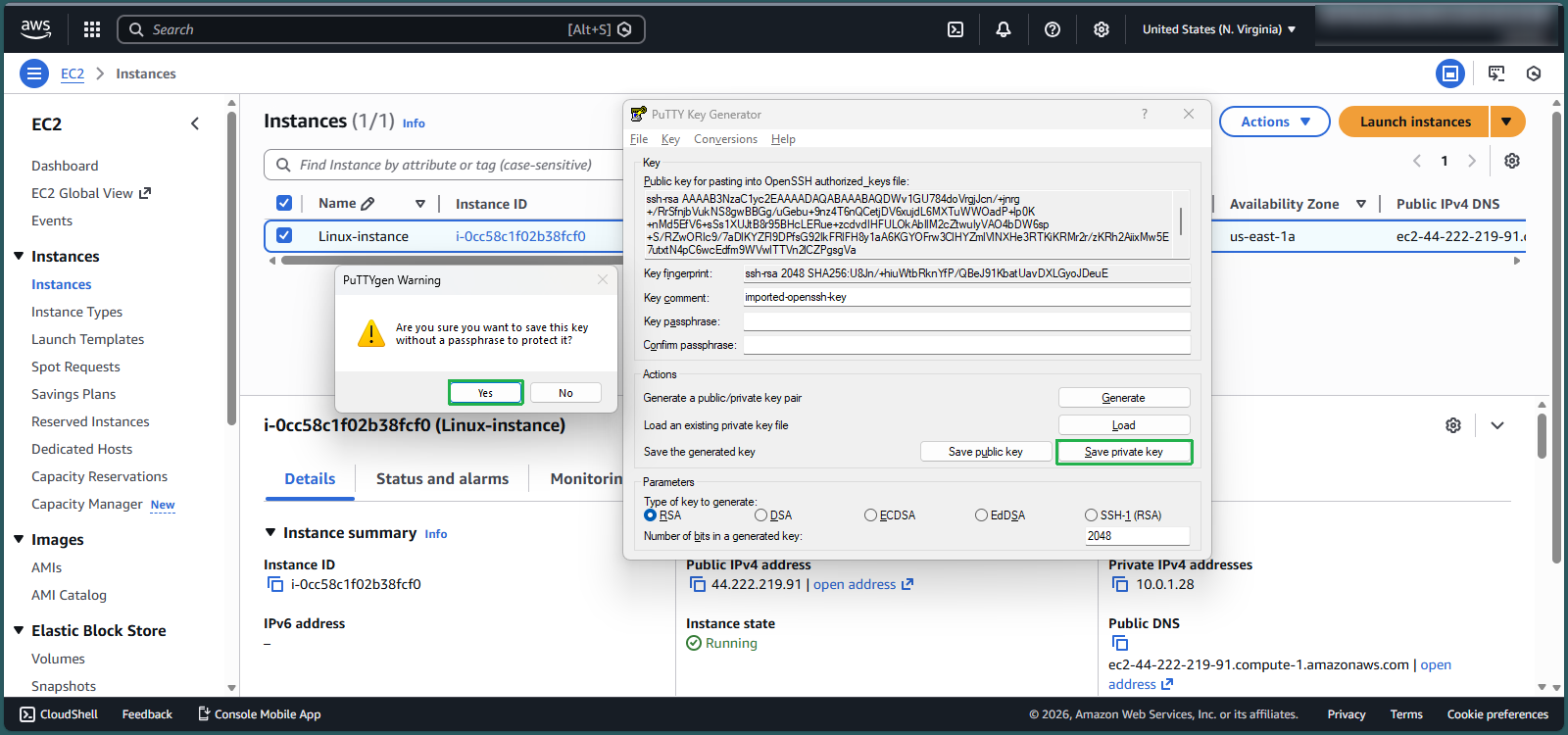This screenshot has width=1568, height=735.
Task: Copy public IPv4 address 44.222.219.91
Action: pyautogui.click(x=698, y=584)
